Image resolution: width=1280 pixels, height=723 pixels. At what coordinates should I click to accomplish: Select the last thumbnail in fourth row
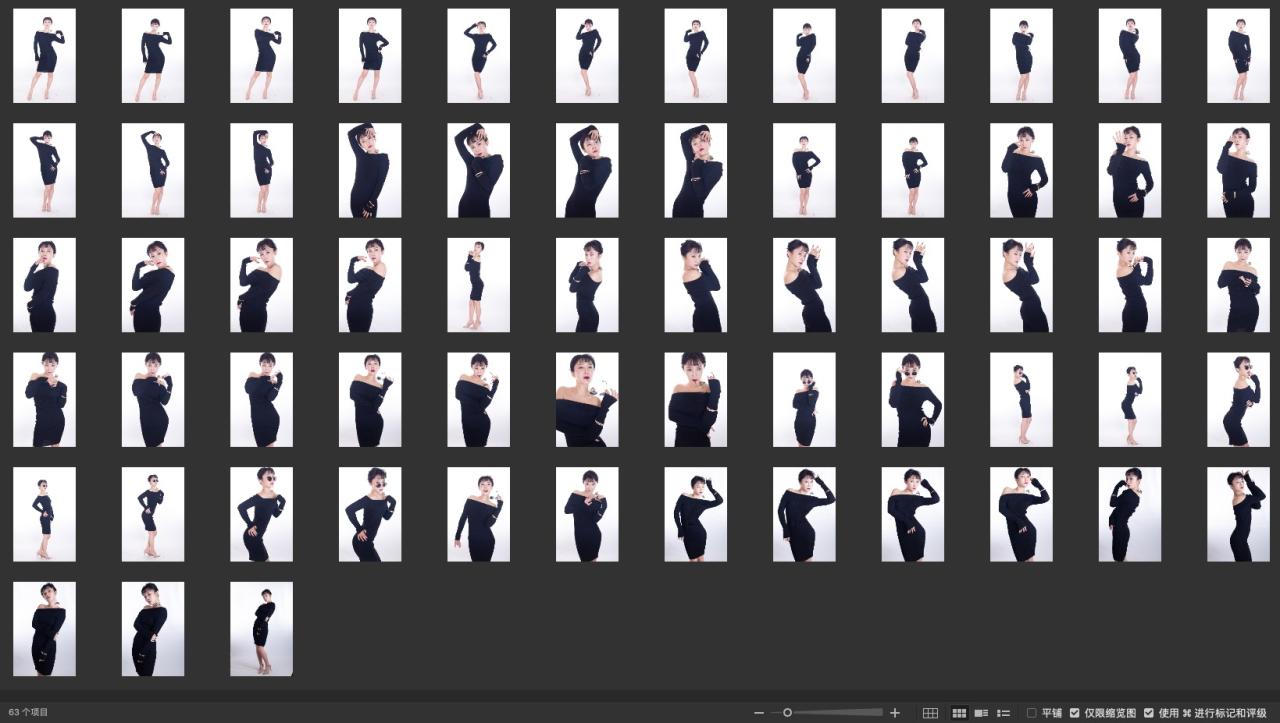[1238, 400]
